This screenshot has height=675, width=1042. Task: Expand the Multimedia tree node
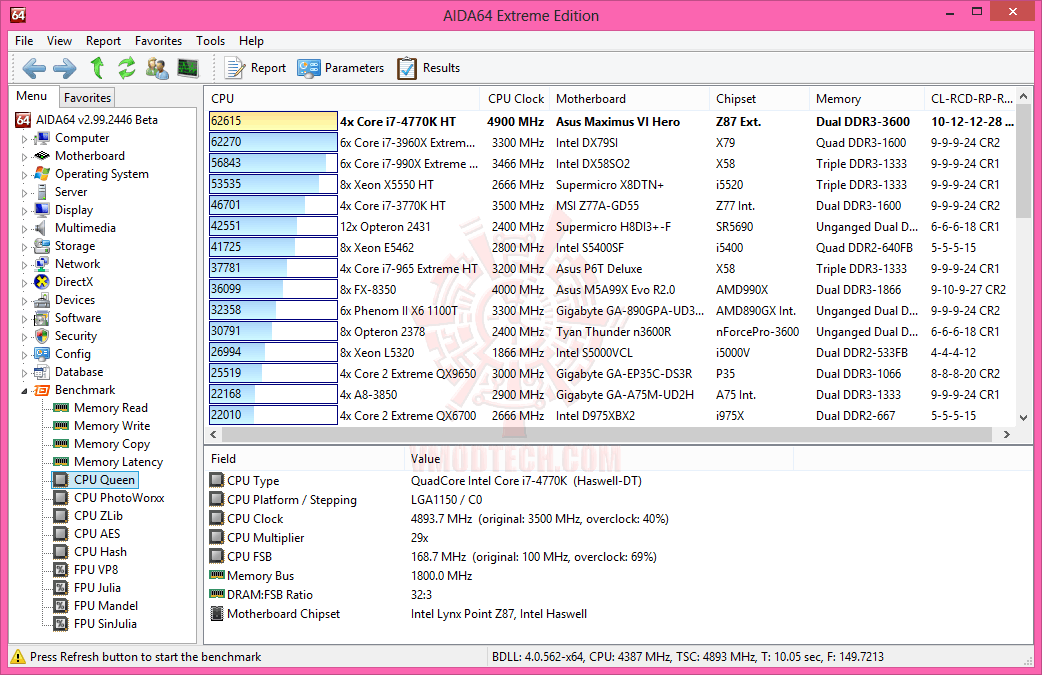click(25, 229)
